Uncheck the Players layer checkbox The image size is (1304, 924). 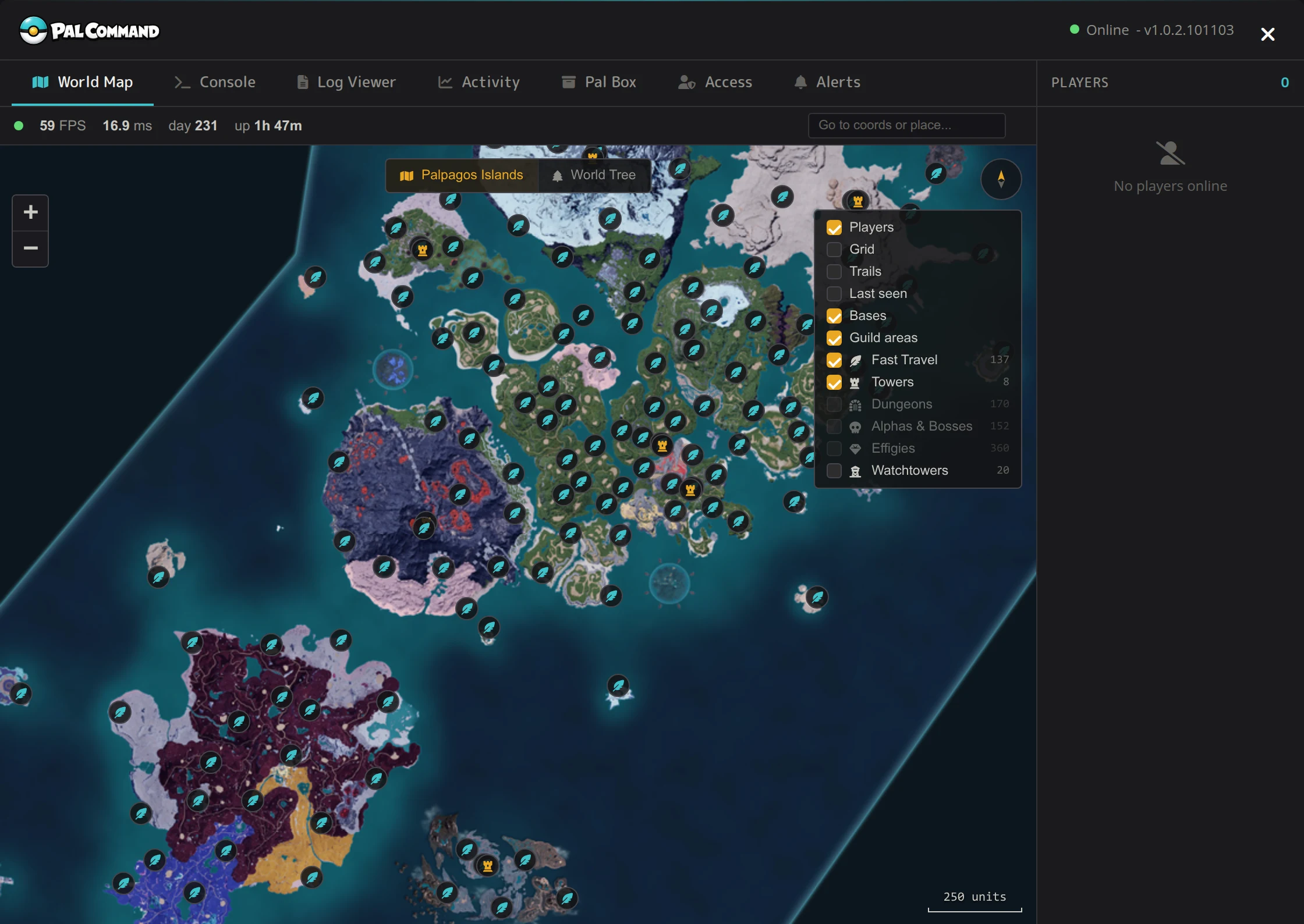pos(834,228)
